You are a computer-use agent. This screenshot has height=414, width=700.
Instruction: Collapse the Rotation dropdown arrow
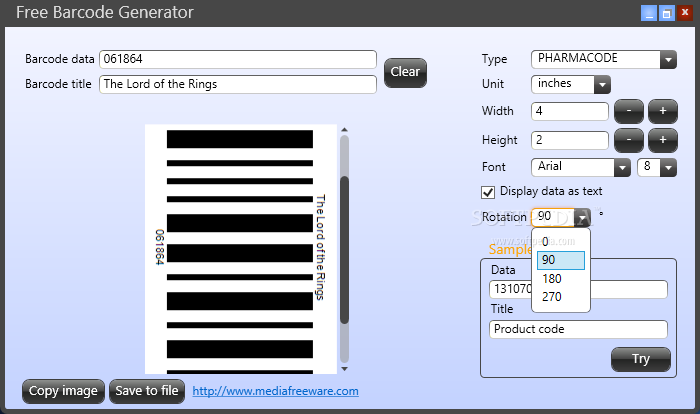(582, 218)
